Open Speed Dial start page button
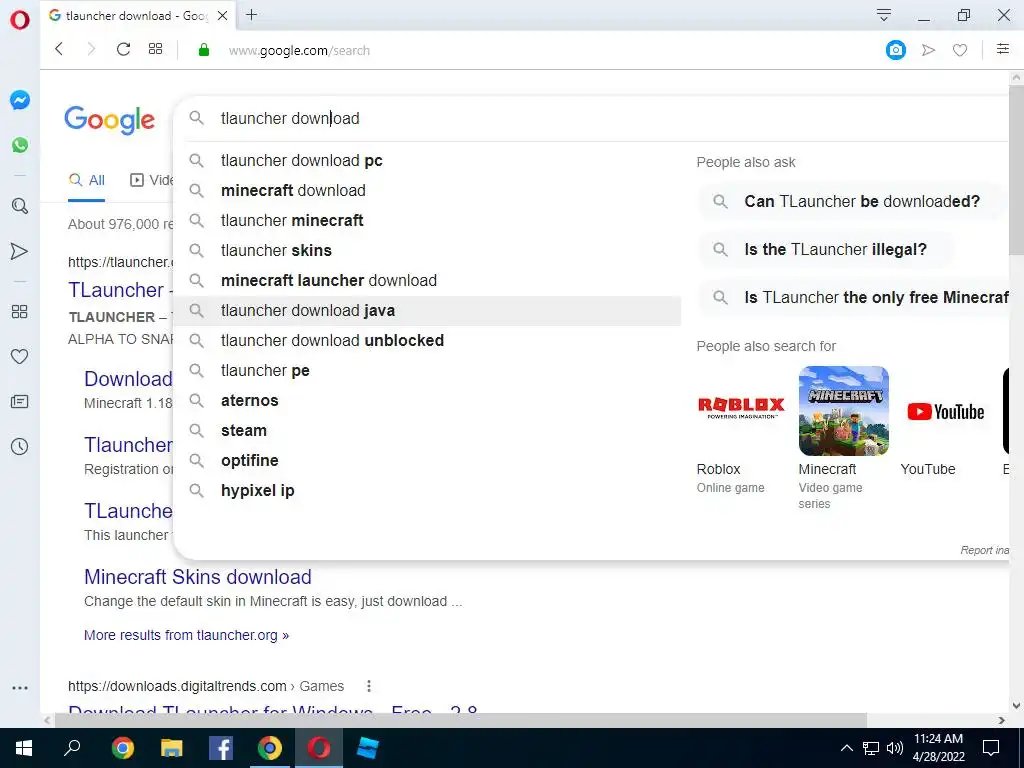This screenshot has width=1024, height=768. point(155,49)
